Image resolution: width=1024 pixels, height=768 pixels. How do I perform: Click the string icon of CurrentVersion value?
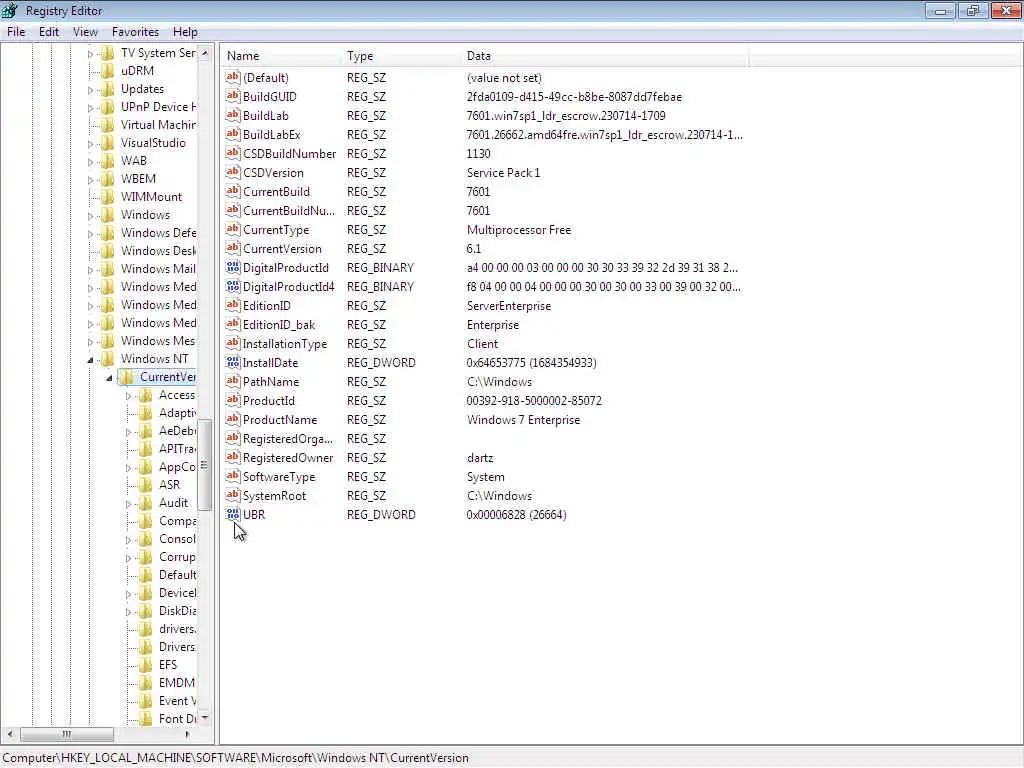click(233, 249)
